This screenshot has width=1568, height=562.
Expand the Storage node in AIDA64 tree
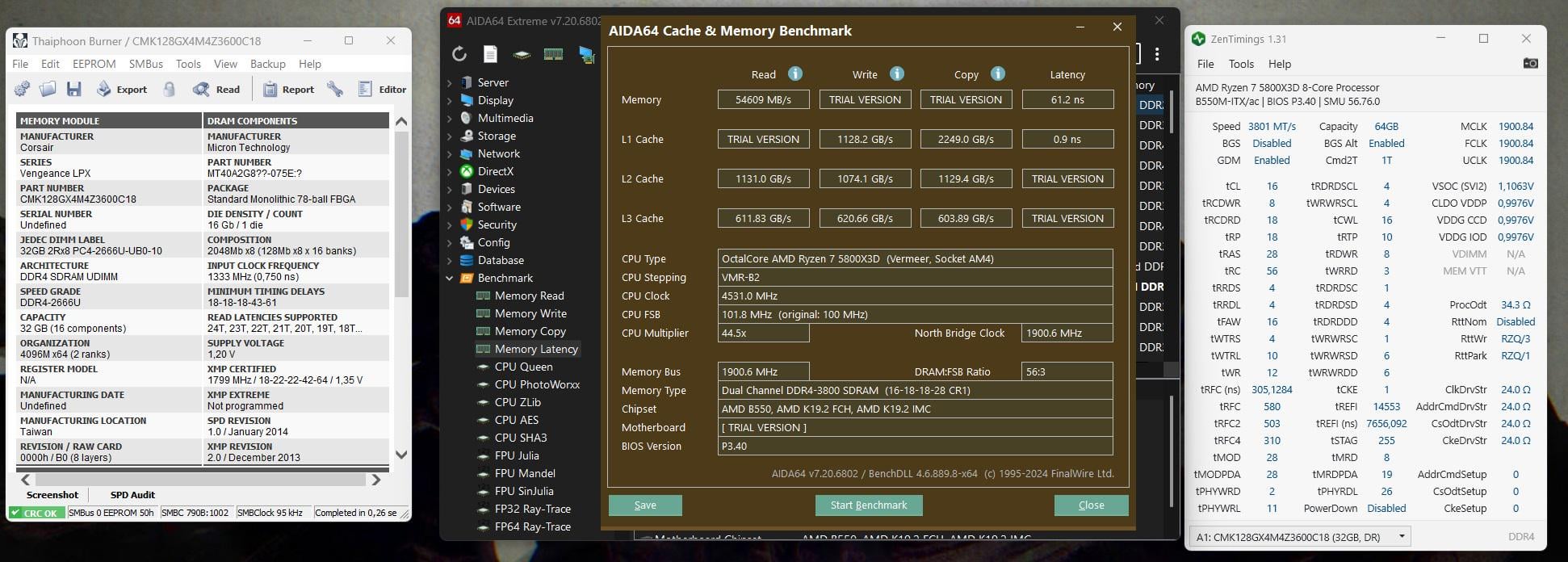tap(450, 136)
